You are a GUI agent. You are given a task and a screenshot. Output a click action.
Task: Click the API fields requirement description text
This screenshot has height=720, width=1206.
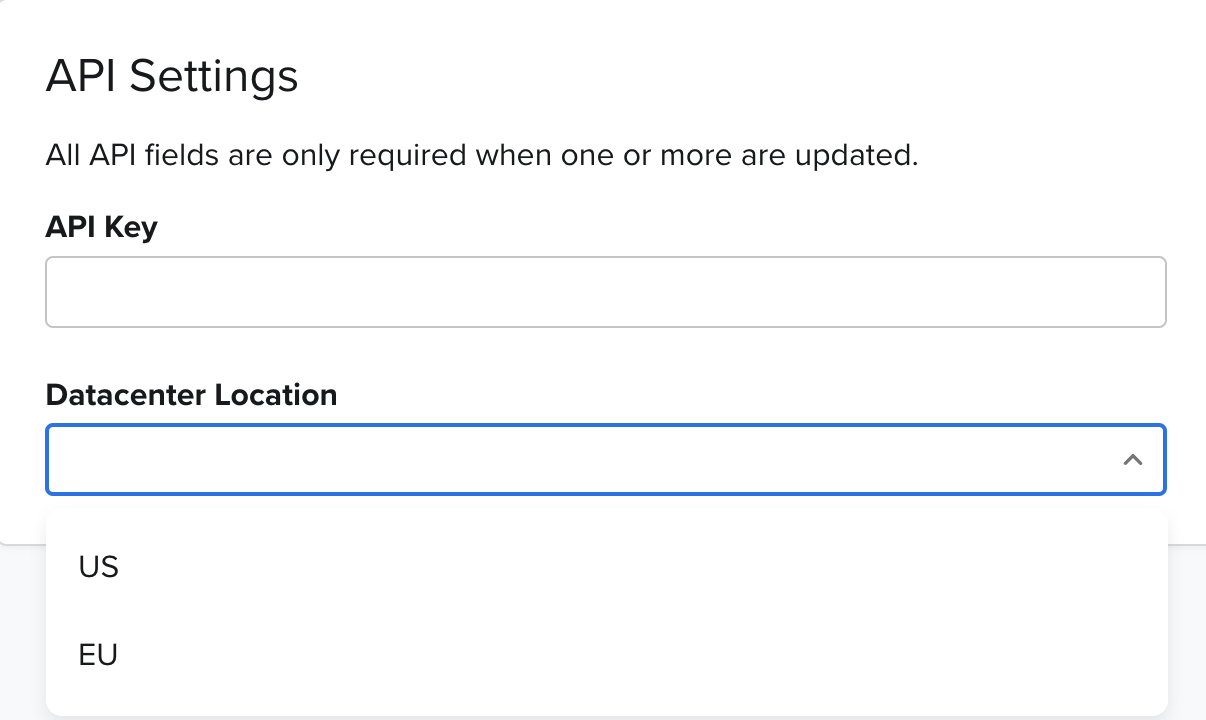click(481, 156)
